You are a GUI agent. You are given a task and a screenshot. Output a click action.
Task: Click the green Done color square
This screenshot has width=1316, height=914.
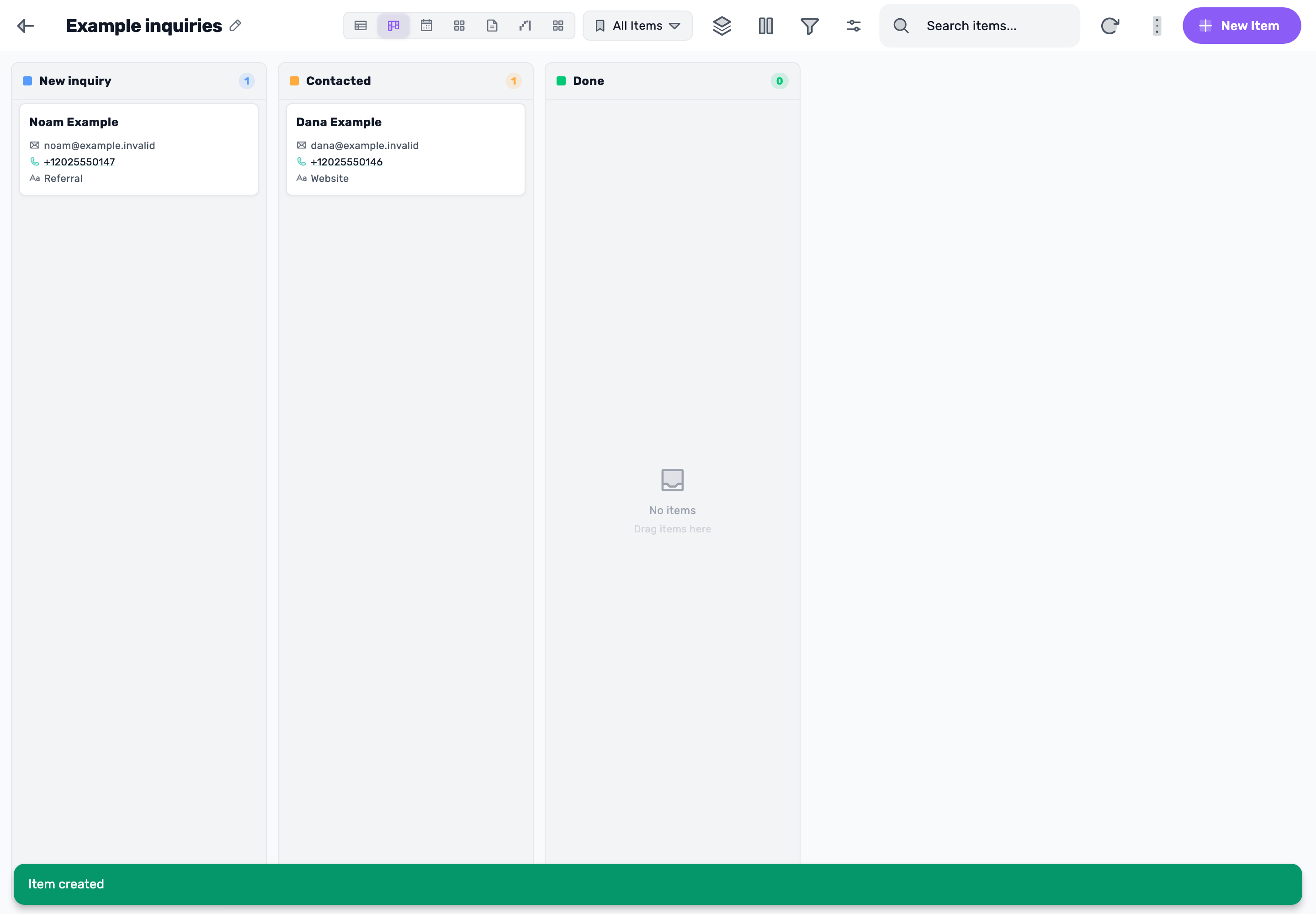click(x=561, y=81)
